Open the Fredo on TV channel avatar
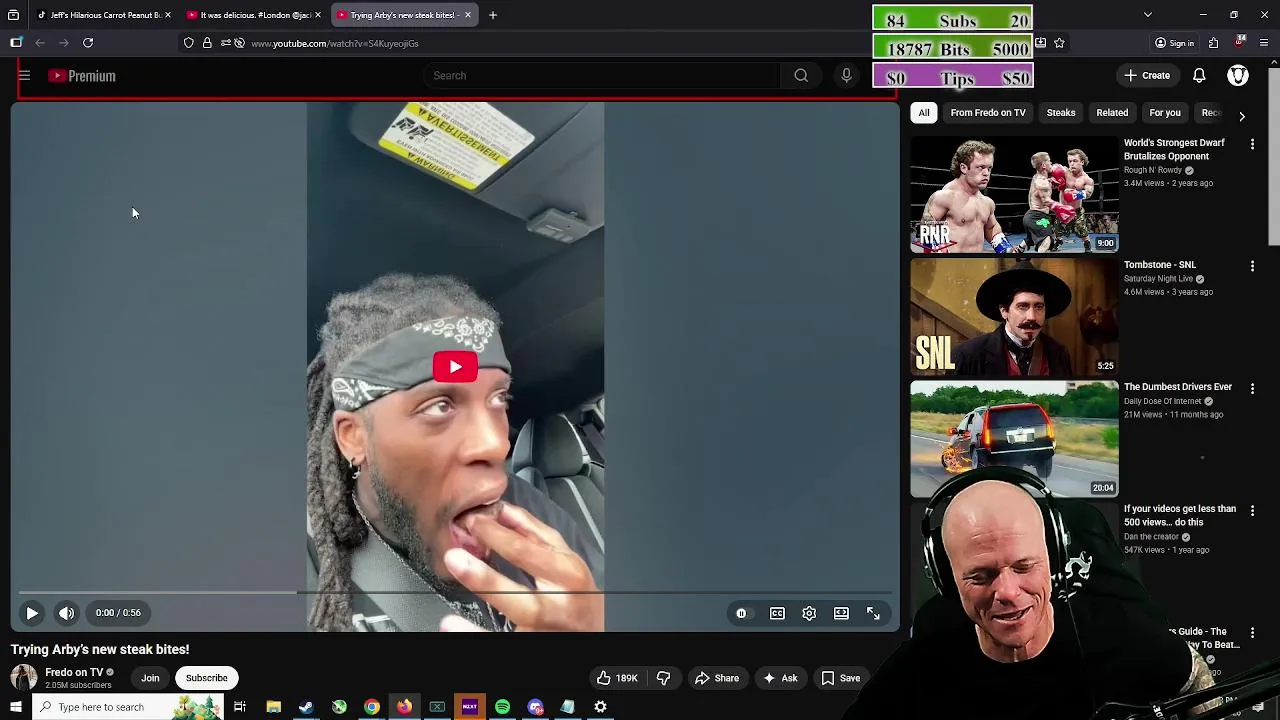1280x720 pixels. [x=24, y=678]
